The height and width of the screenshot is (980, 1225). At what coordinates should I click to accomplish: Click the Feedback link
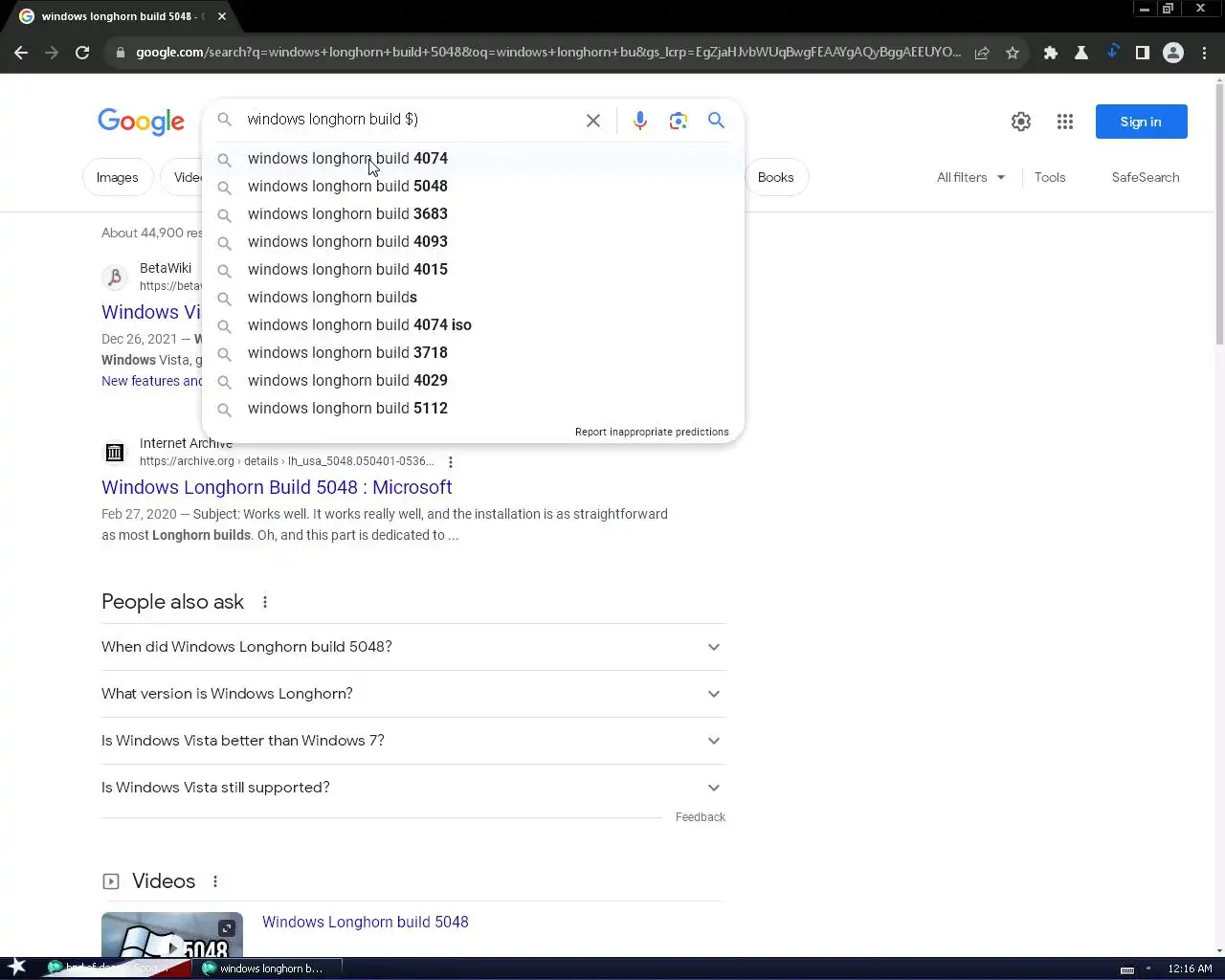coord(701,817)
